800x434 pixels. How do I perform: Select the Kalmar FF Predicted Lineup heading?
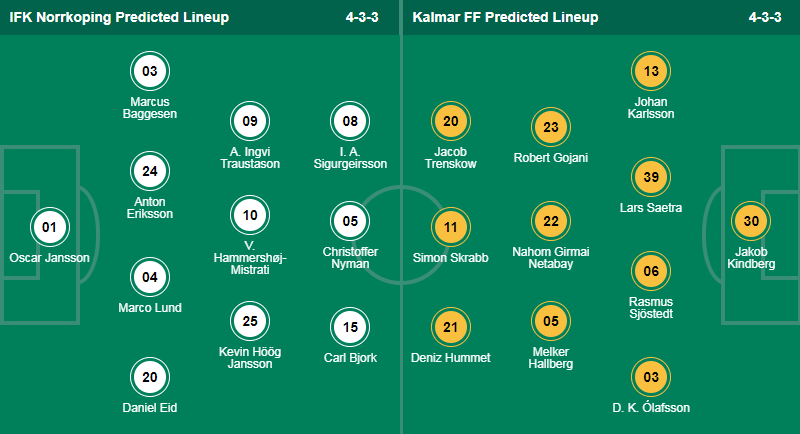pos(505,17)
